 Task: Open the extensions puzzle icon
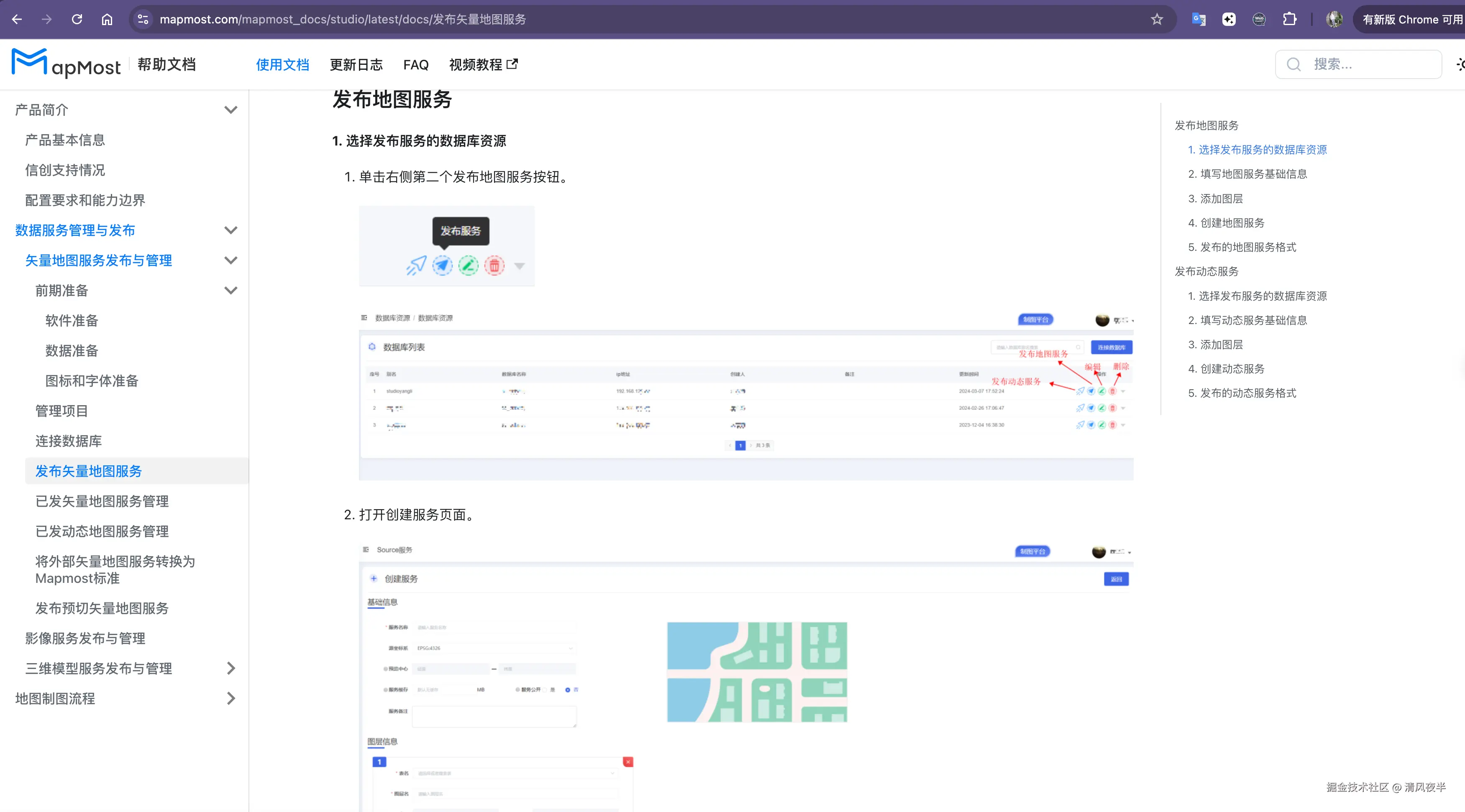(x=1290, y=19)
